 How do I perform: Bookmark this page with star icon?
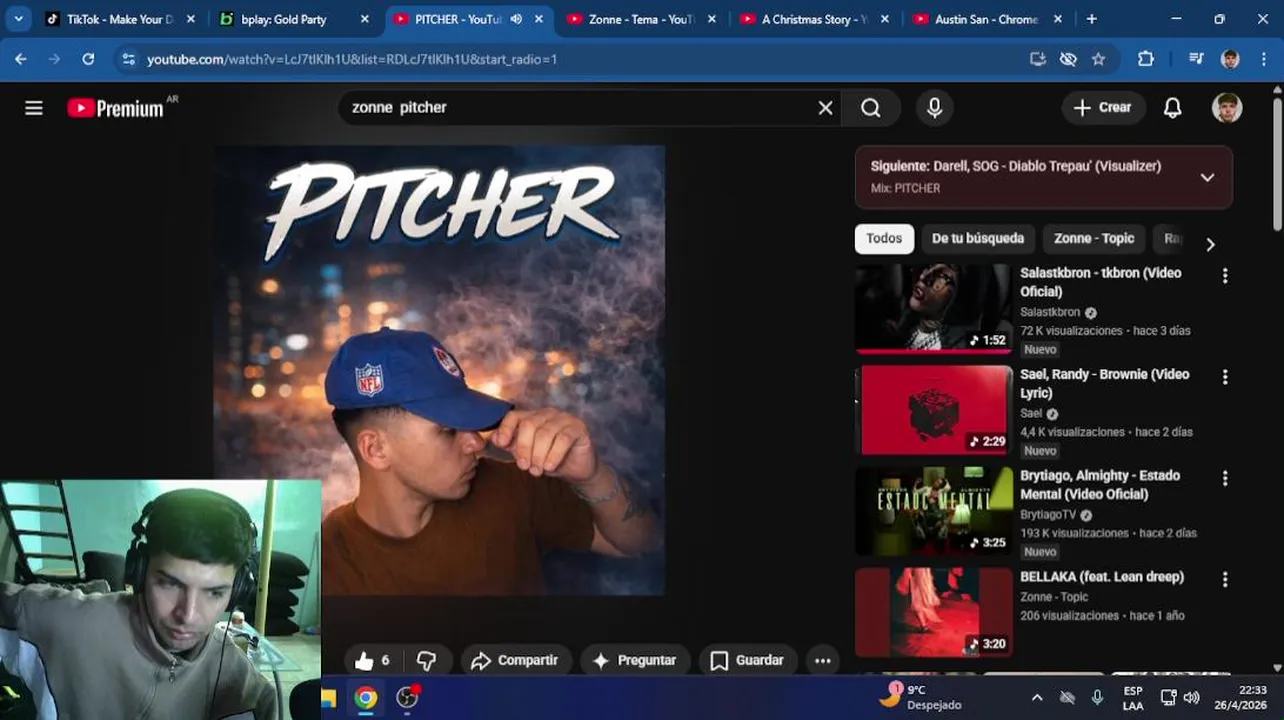(x=1098, y=59)
